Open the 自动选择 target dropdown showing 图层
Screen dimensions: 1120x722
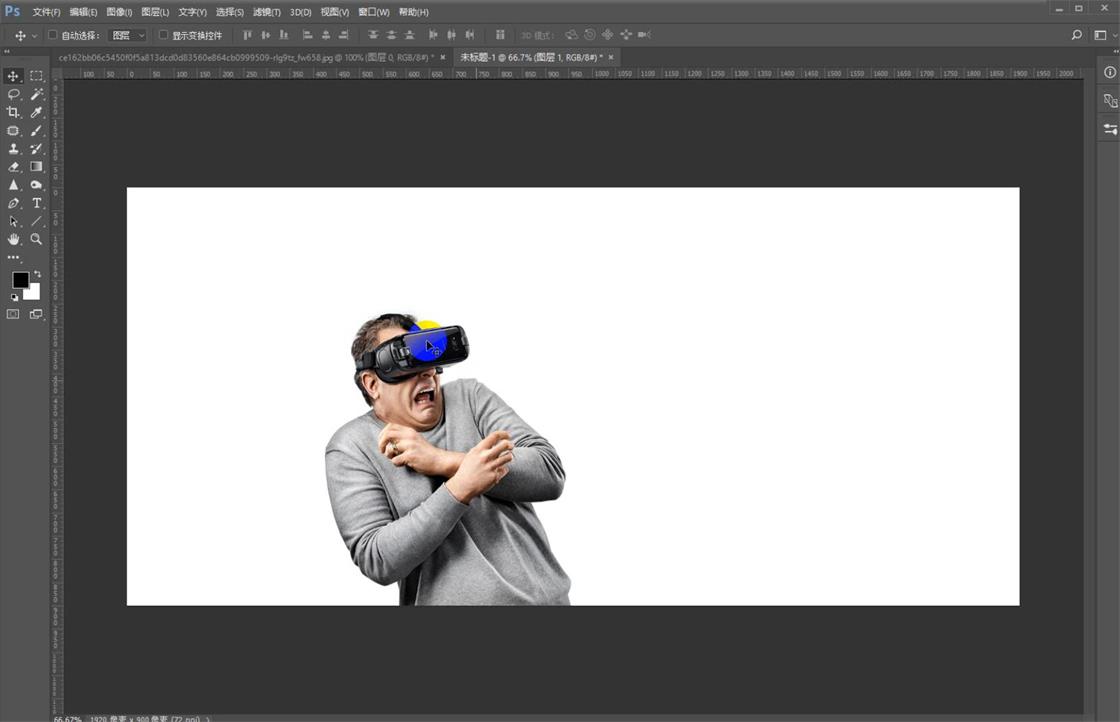click(128, 35)
